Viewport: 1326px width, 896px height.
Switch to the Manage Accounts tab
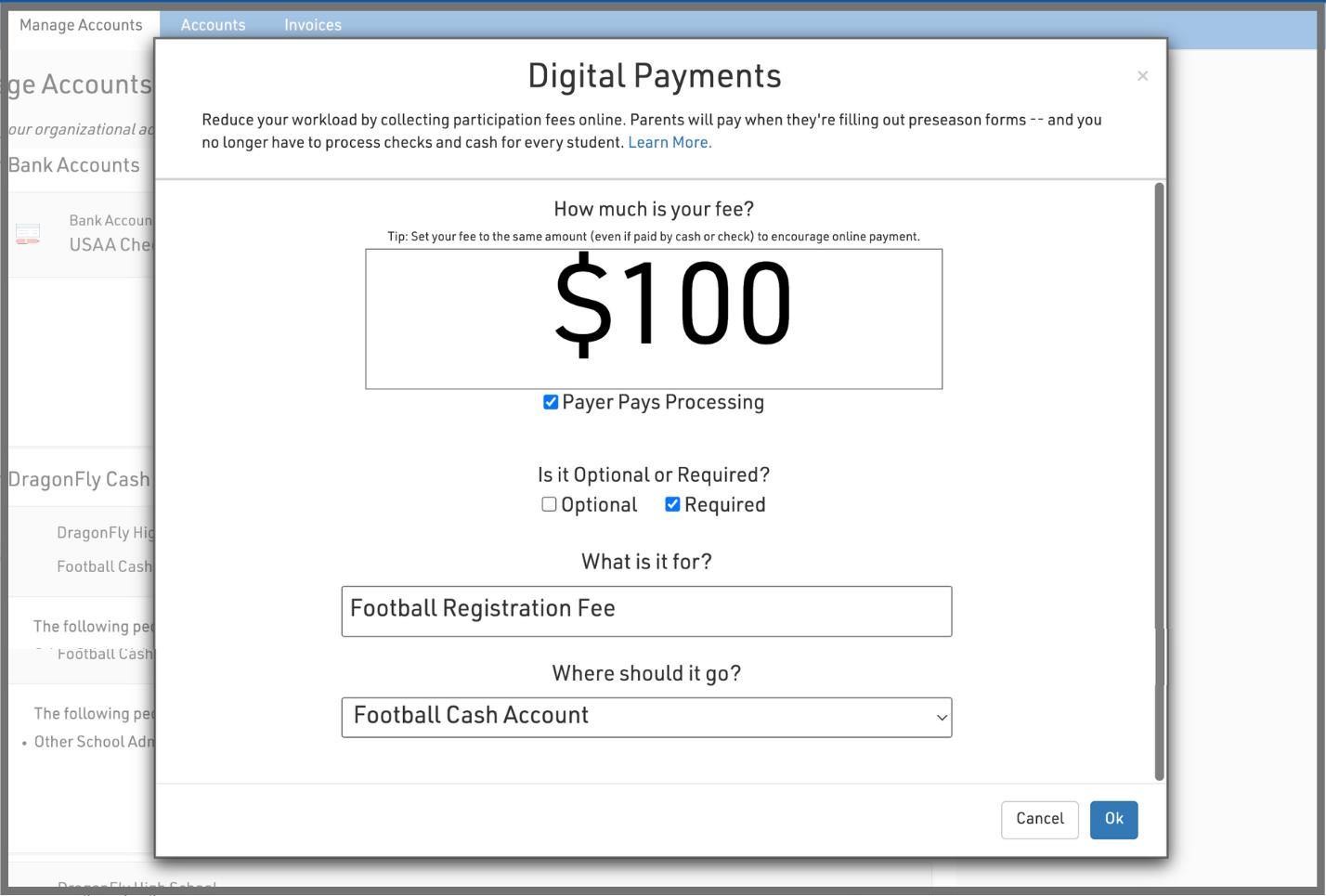point(82,25)
